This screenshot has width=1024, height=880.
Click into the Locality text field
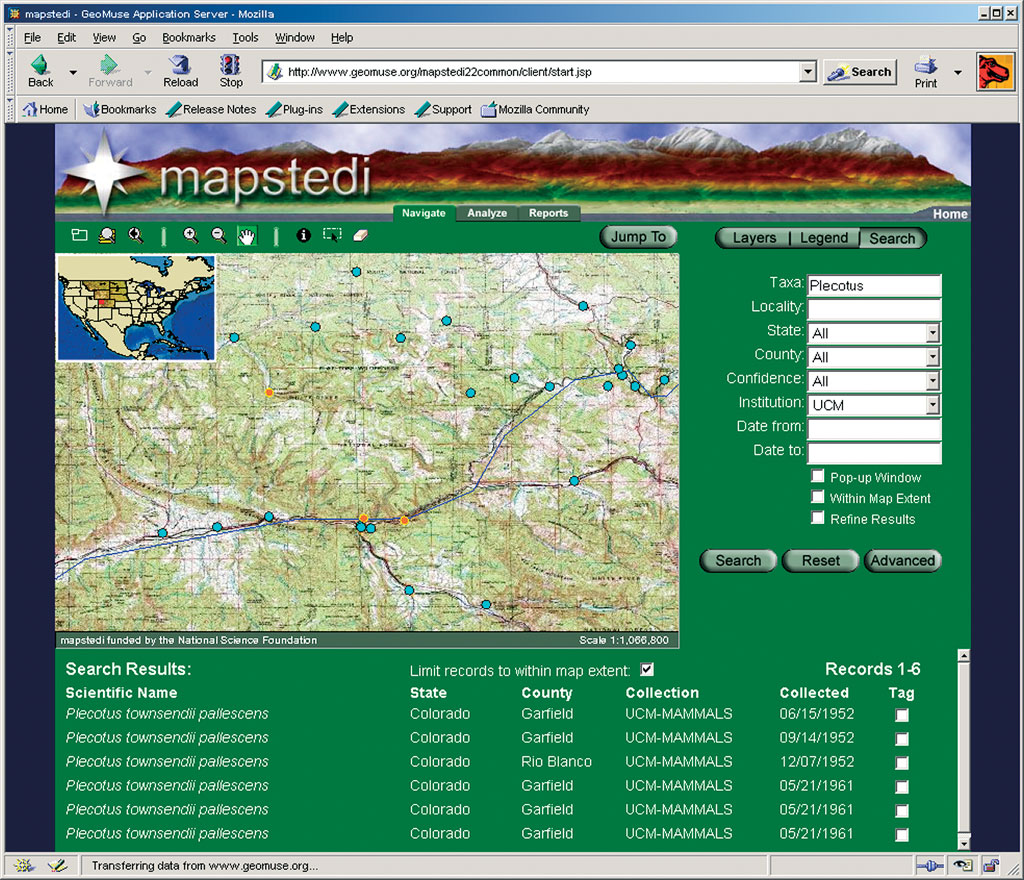pos(874,309)
